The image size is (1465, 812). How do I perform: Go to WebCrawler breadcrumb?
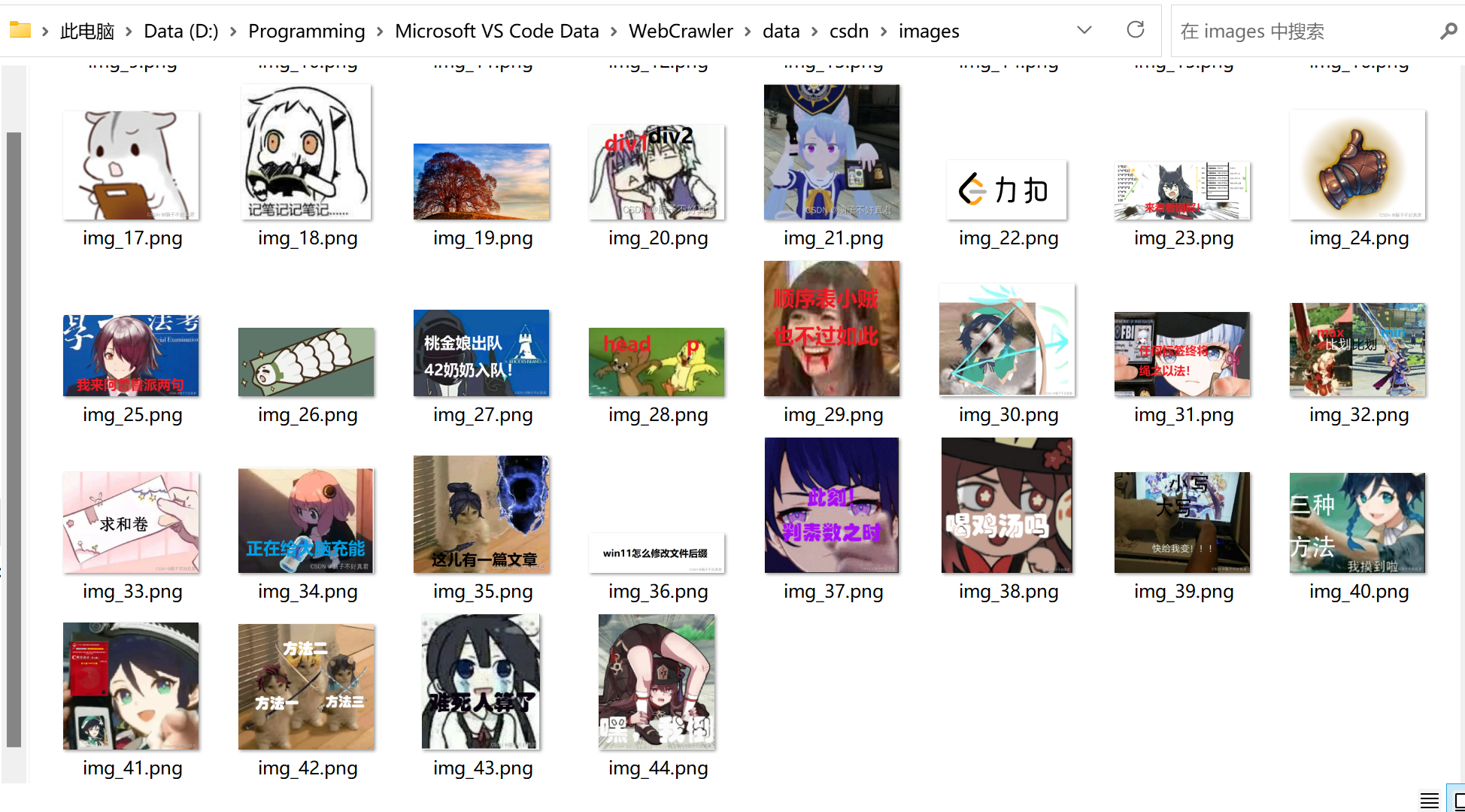pos(681,31)
